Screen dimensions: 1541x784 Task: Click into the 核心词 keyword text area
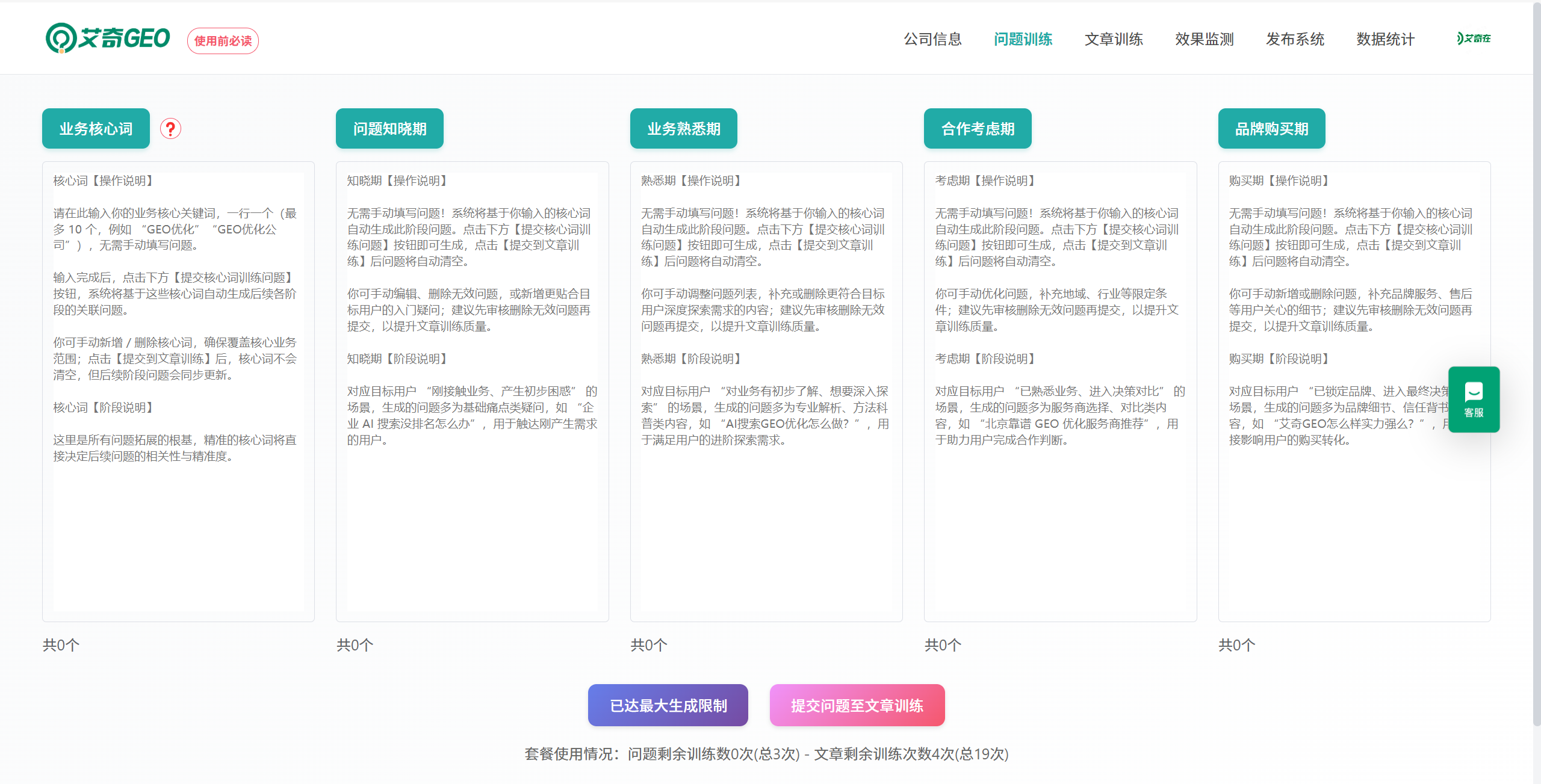pyautogui.click(x=178, y=529)
